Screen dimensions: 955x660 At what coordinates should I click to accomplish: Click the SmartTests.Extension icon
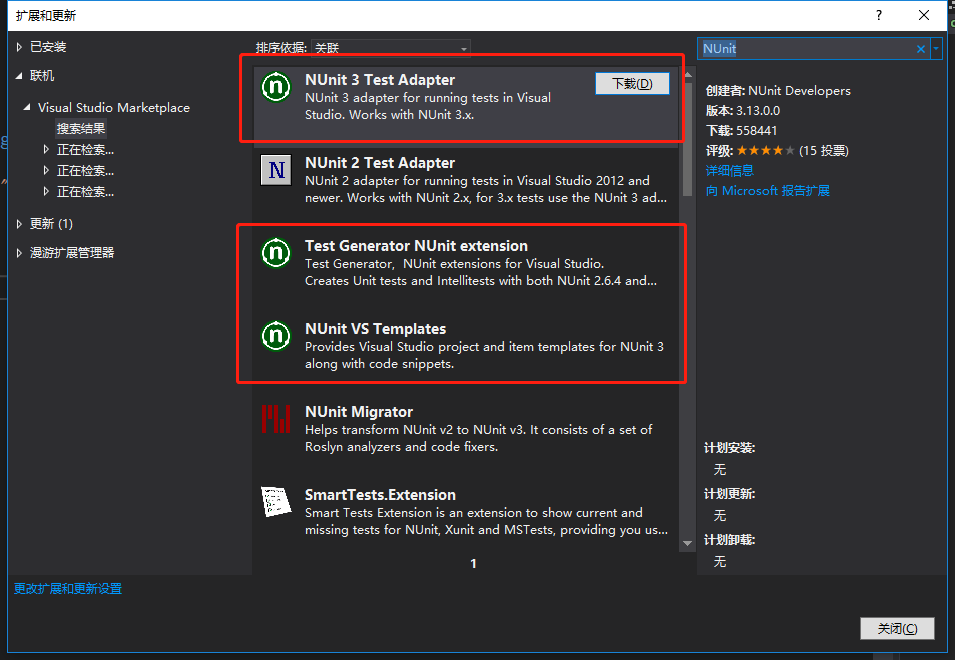tap(275, 502)
